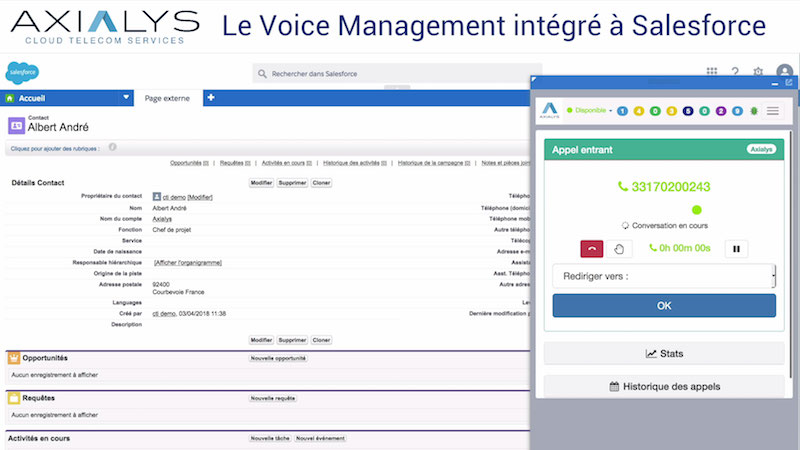Click the Salesforce cloud logo

coord(22,72)
